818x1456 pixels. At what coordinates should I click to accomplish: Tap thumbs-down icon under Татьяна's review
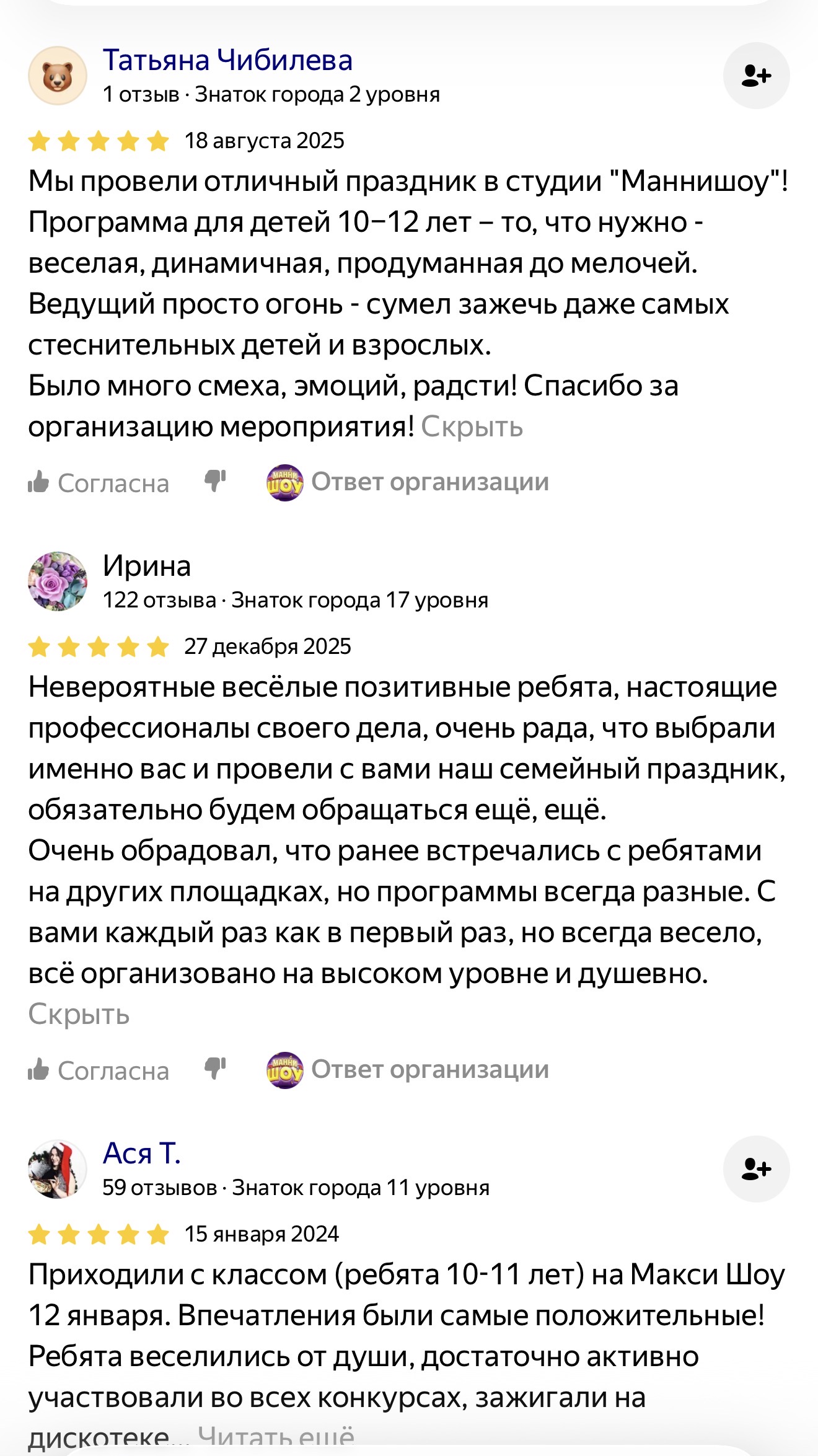click(x=215, y=481)
